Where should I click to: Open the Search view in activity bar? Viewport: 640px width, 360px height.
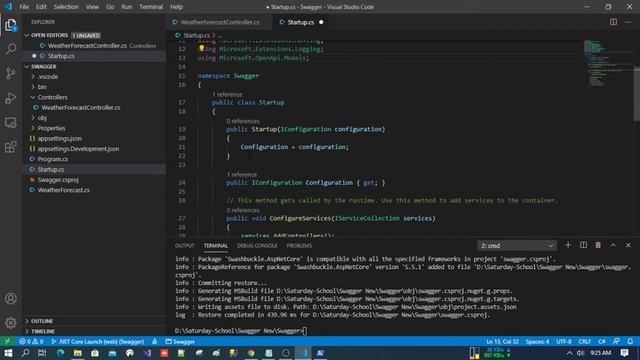click(11, 49)
